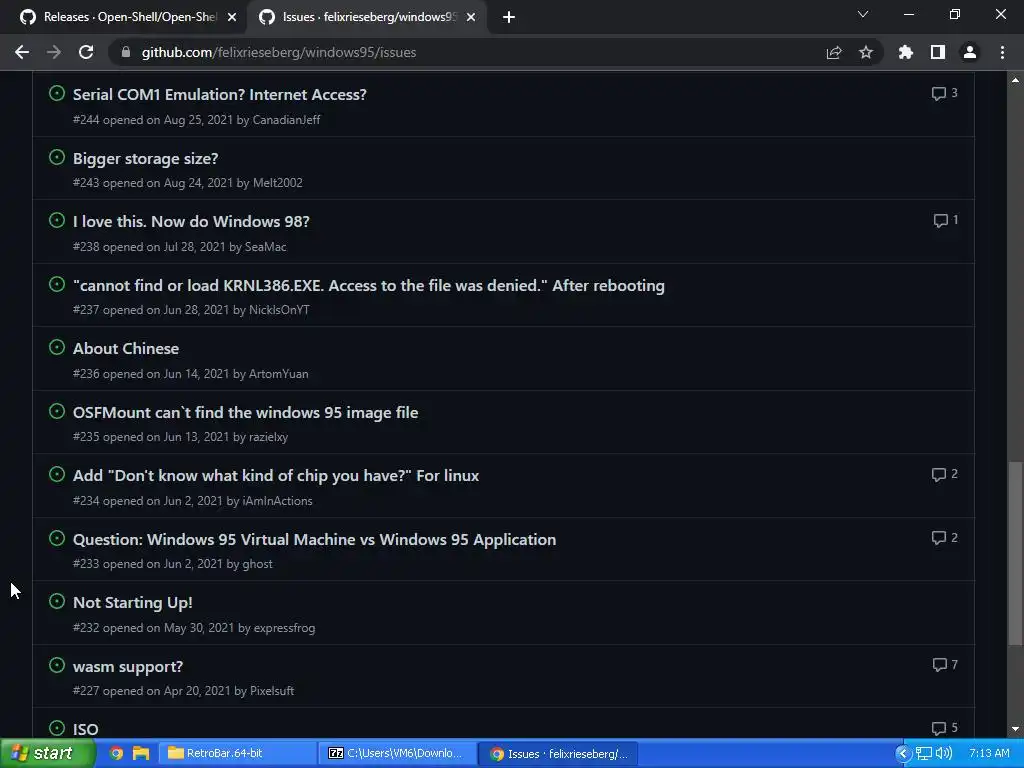The height and width of the screenshot is (768, 1024).
Task: Open a new tab with plus button
Action: 509,17
